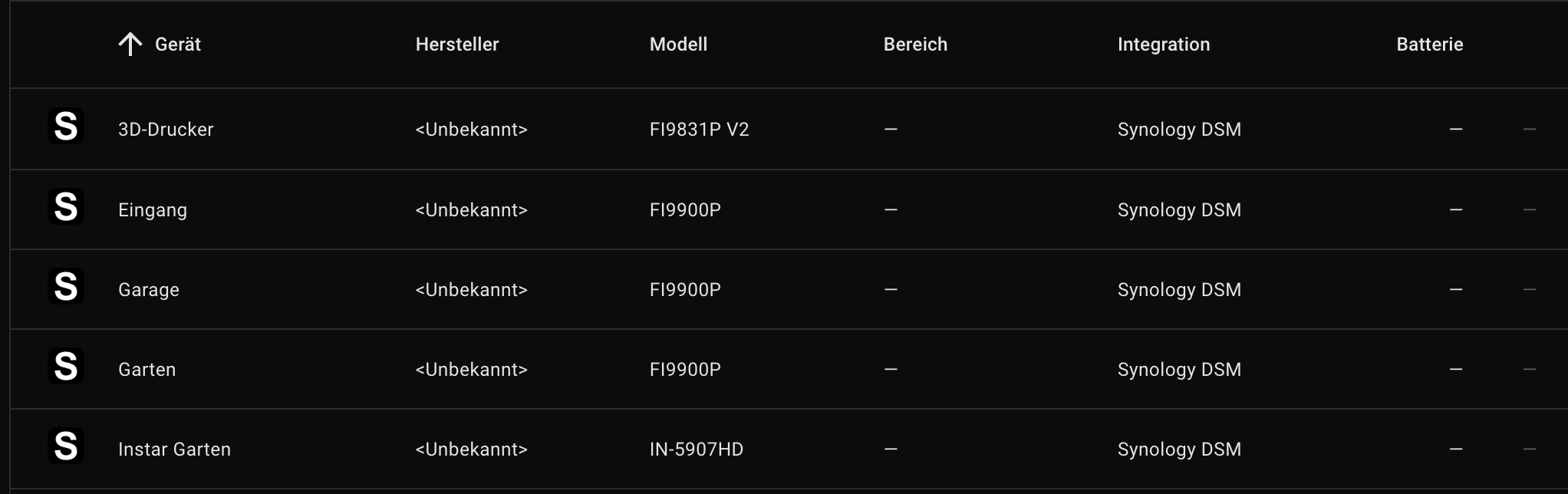Sort table by Bereich column
Screen dimensions: 1568x494
coord(915,44)
